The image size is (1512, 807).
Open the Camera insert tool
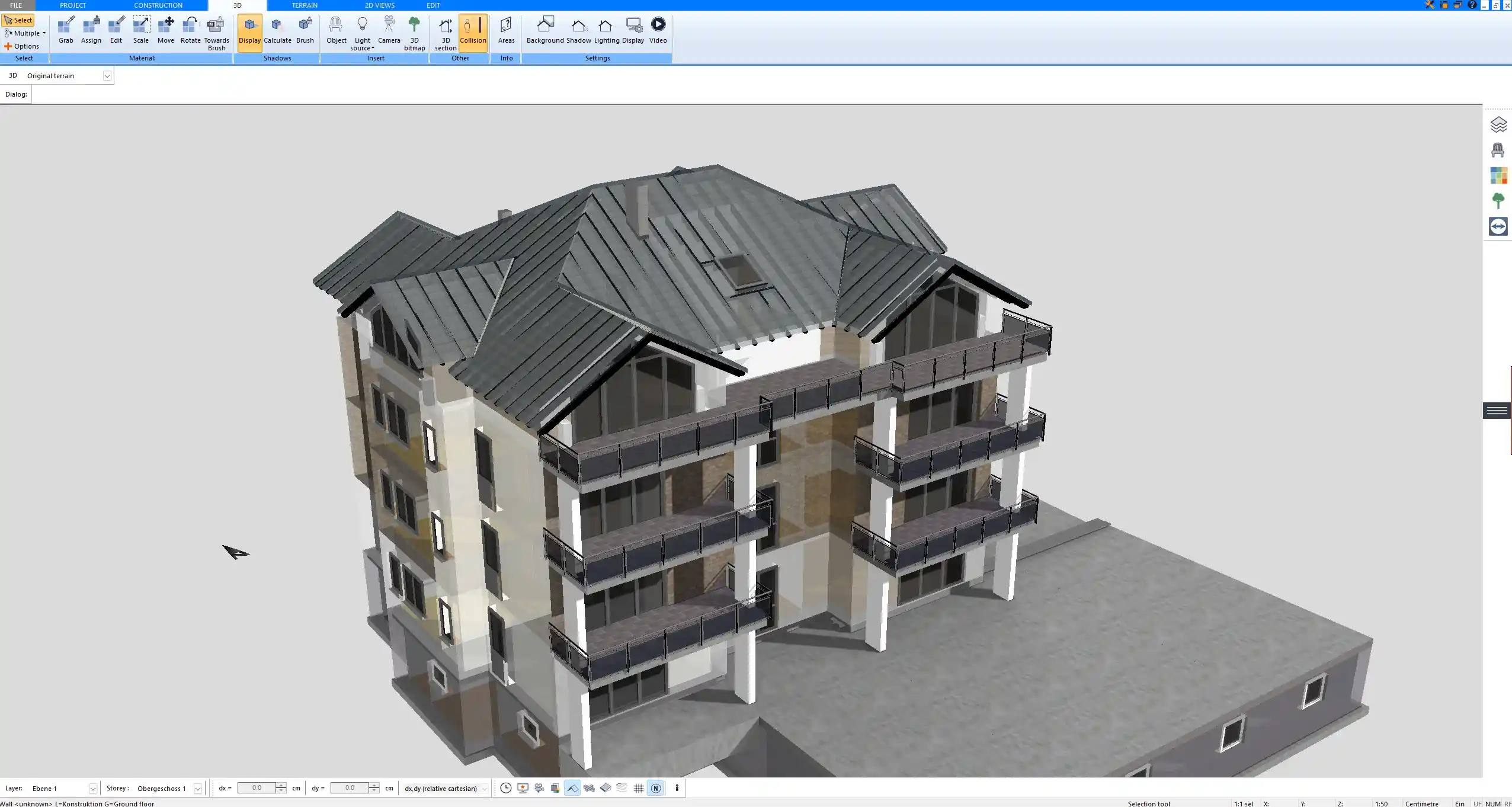pos(389,30)
